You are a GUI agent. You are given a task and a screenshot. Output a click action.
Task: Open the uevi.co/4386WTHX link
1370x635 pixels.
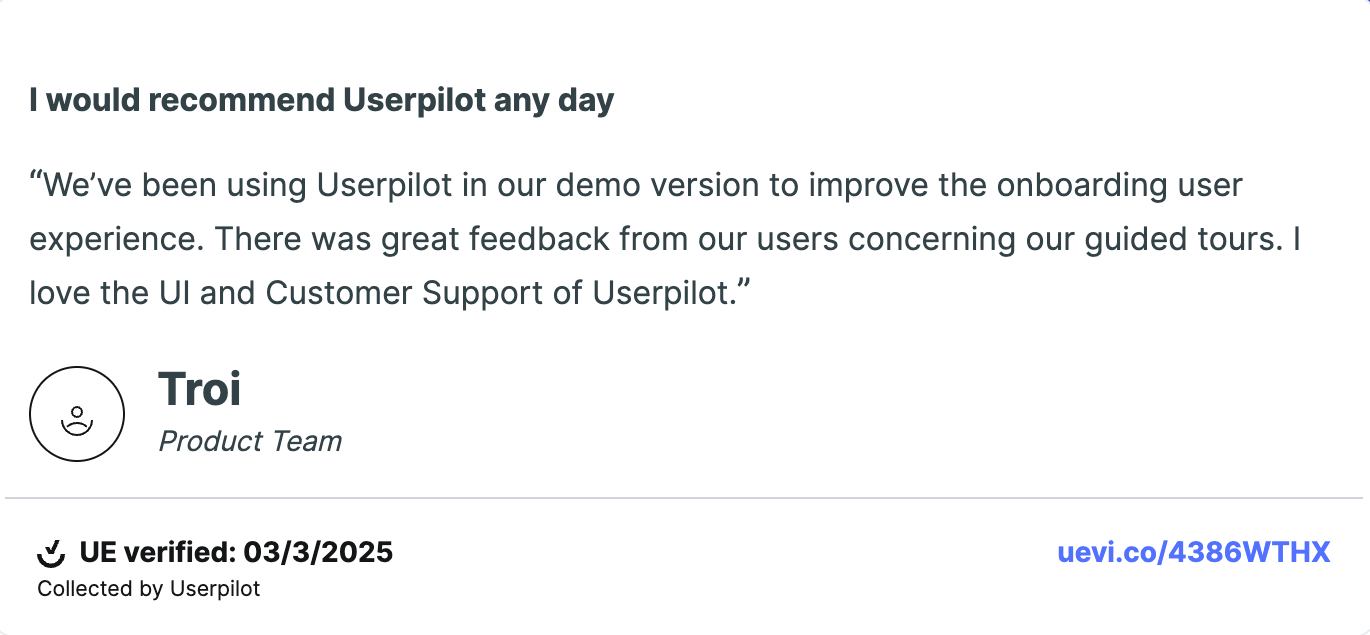pyautogui.click(x=1194, y=552)
